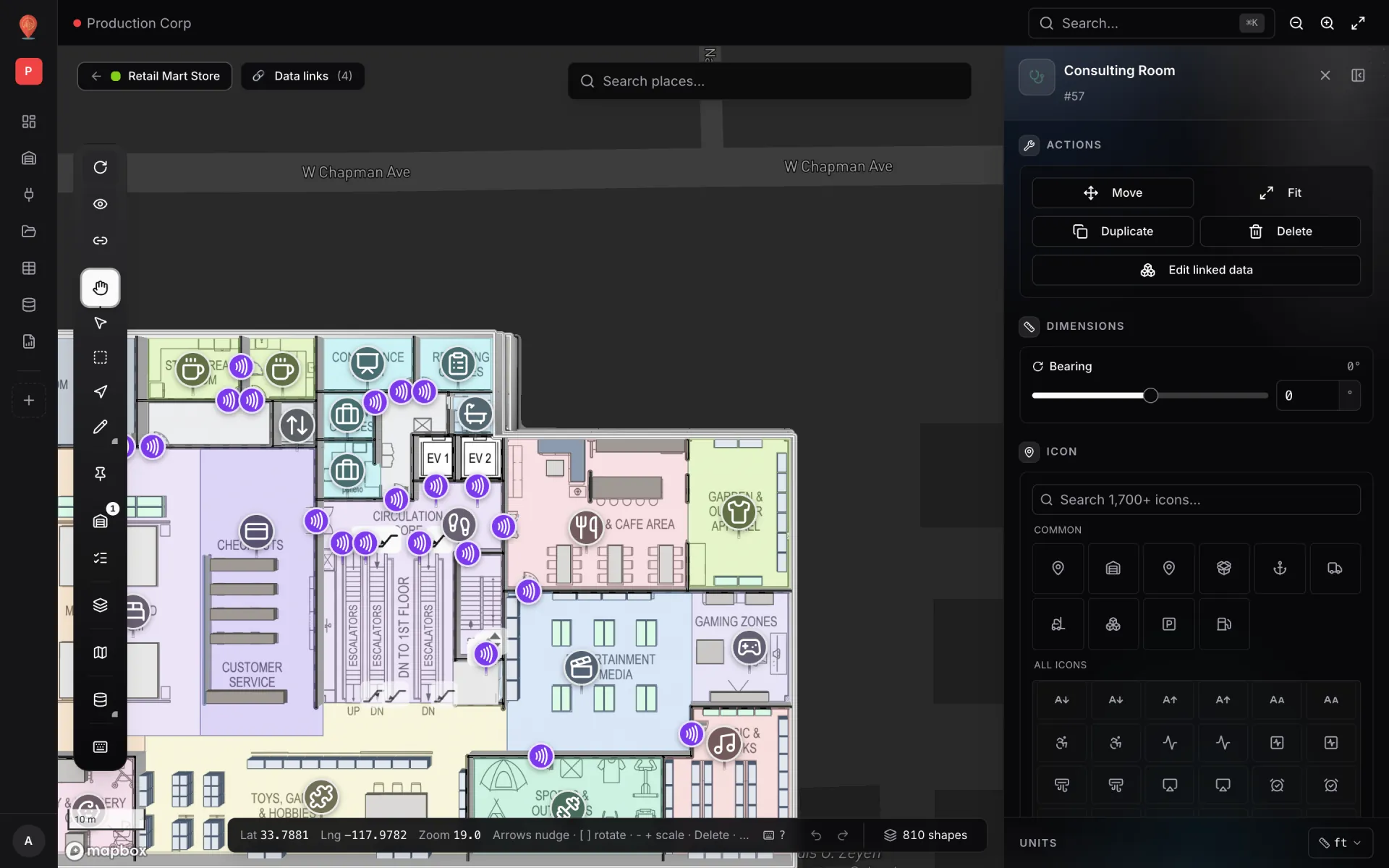Click the Bearing slider handle
Viewport: 1389px width, 868px height.
(1150, 396)
